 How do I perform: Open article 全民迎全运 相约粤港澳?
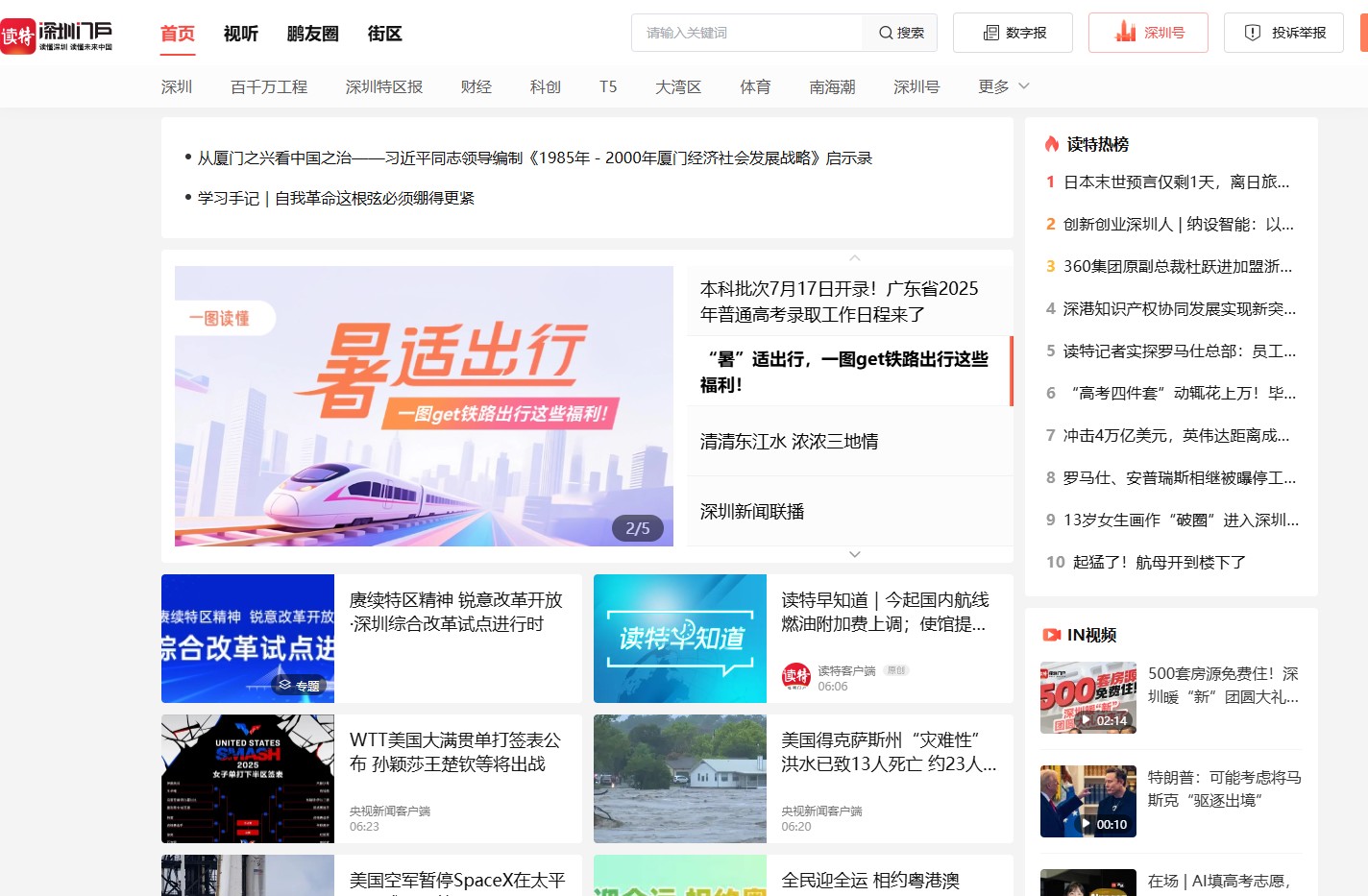[x=870, y=881]
